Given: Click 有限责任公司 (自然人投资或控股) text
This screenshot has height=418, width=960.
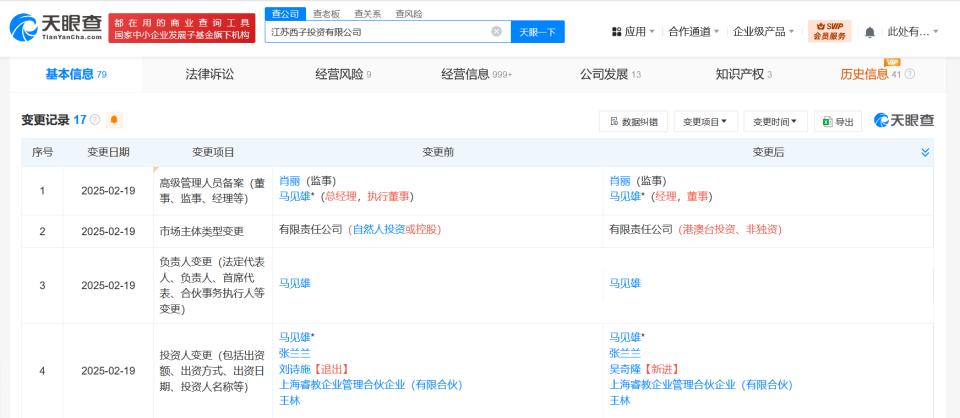Looking at the screenshot, I should (360, 230).
